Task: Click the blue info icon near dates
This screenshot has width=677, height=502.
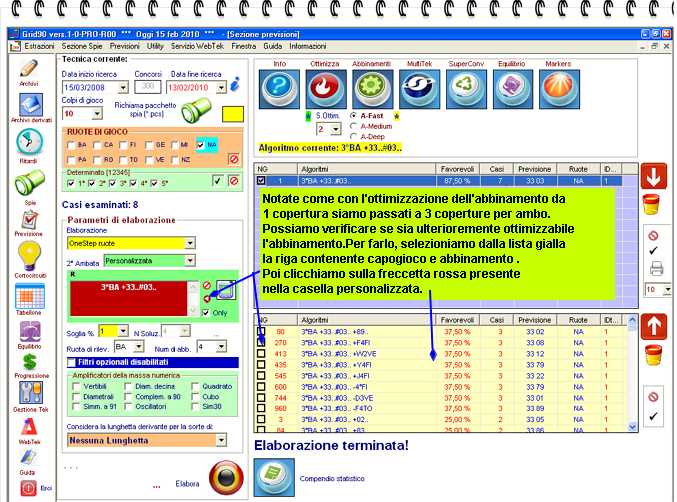Action: [x=235, y=84]
